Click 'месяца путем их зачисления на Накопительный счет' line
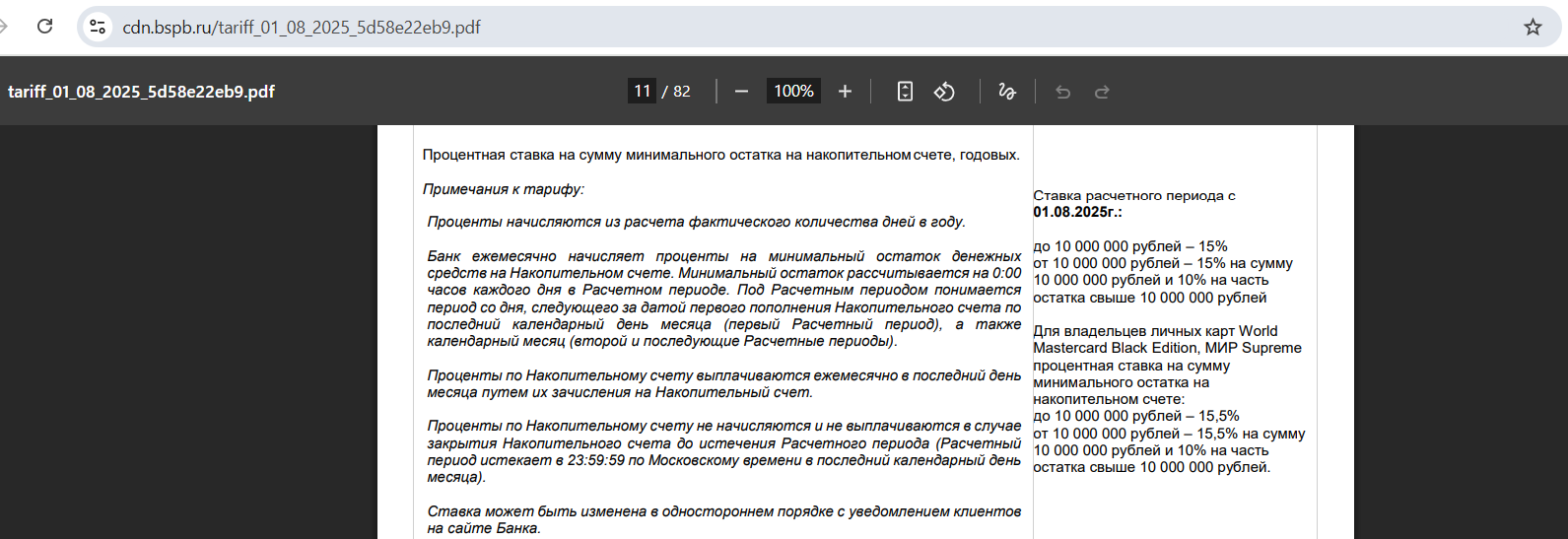Viewport: 1568px width, 539px height. [x=620, y=392]
